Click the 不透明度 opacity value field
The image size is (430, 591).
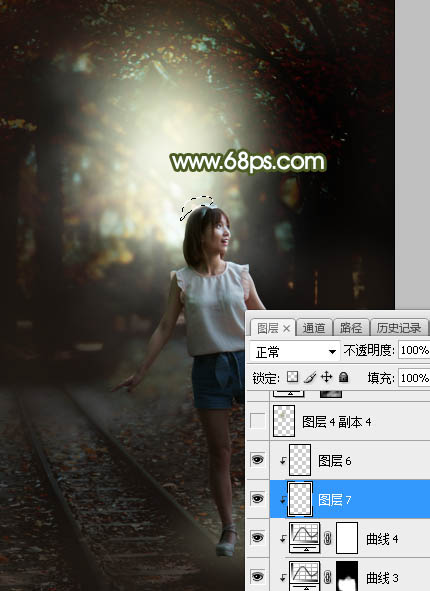pos(414,351)
